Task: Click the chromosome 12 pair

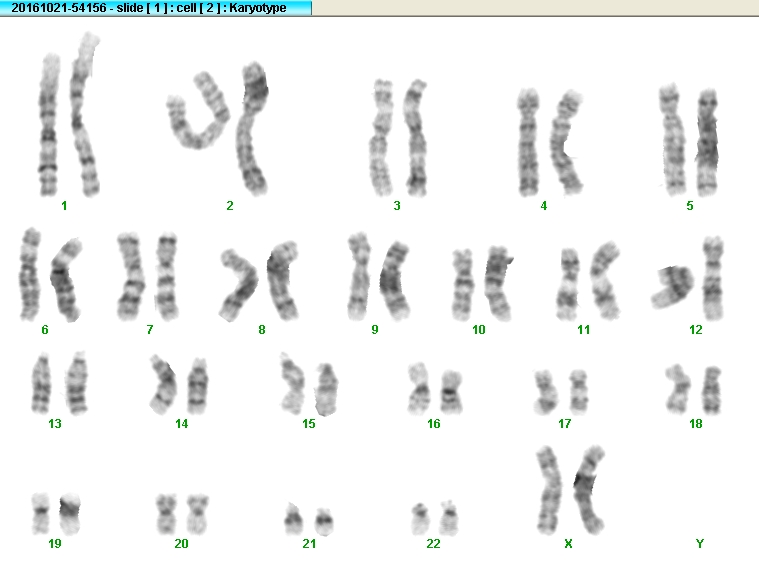Action: point(688,279)
